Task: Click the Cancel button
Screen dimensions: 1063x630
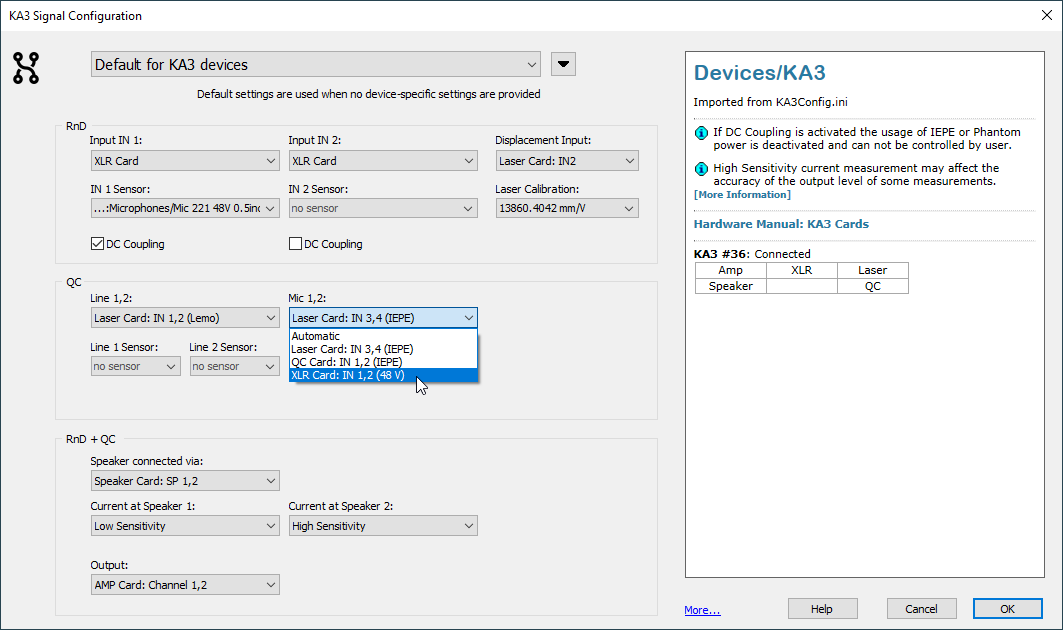Action: [x=921, y=608]
